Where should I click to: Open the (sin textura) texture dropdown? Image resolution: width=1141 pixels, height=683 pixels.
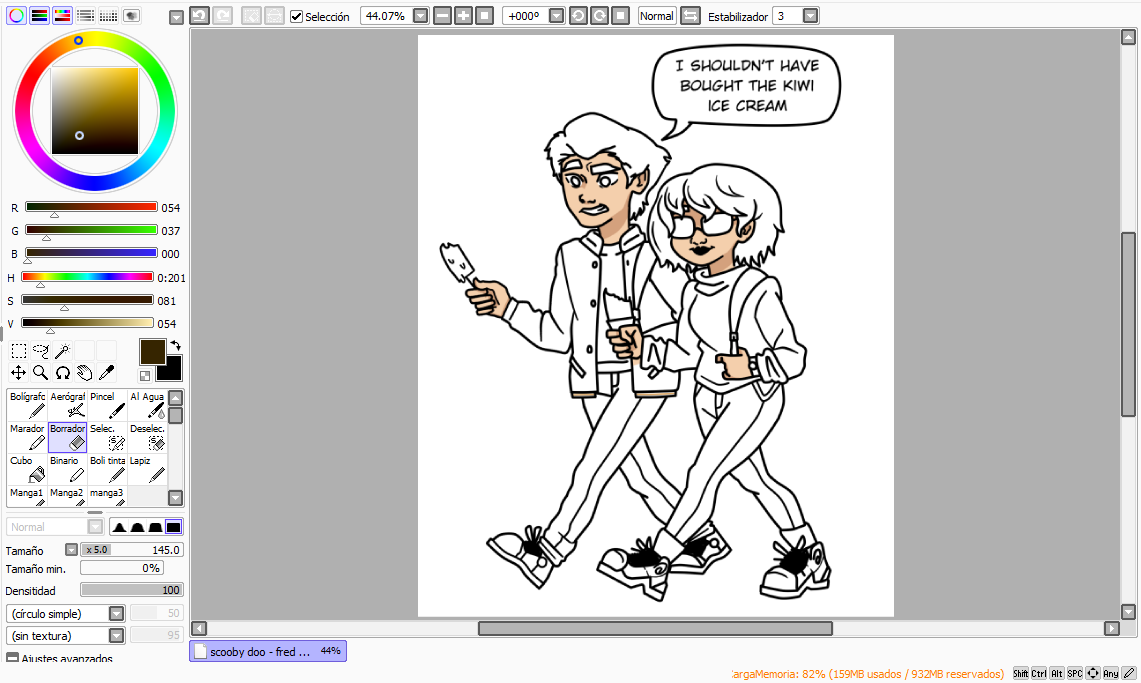[116, 635]
